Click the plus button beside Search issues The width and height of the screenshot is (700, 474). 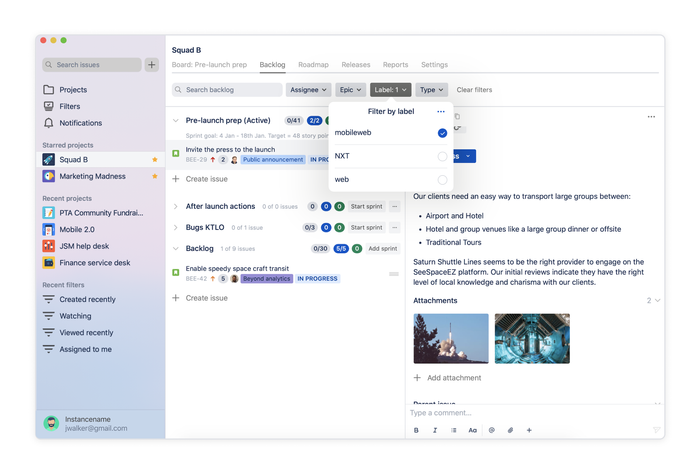[152, 65]
